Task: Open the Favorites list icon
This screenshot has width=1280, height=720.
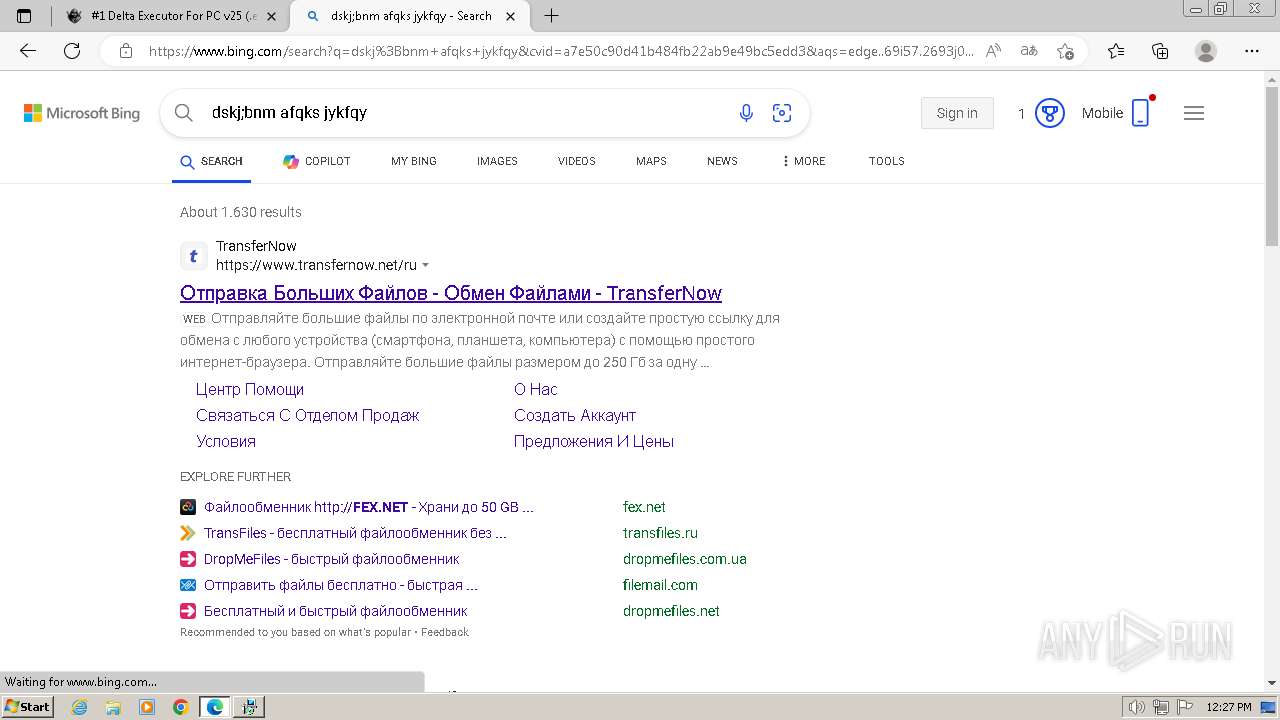Action: 1116,51
